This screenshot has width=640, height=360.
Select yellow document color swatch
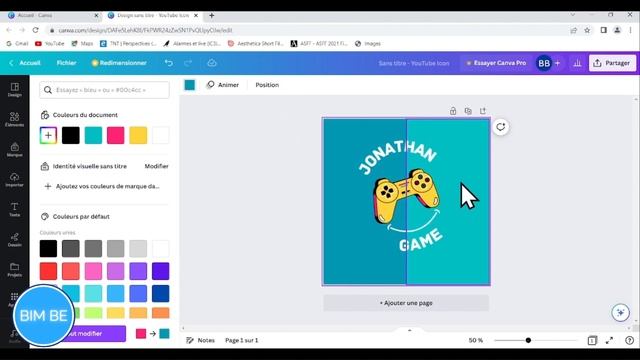click(138, 136)
